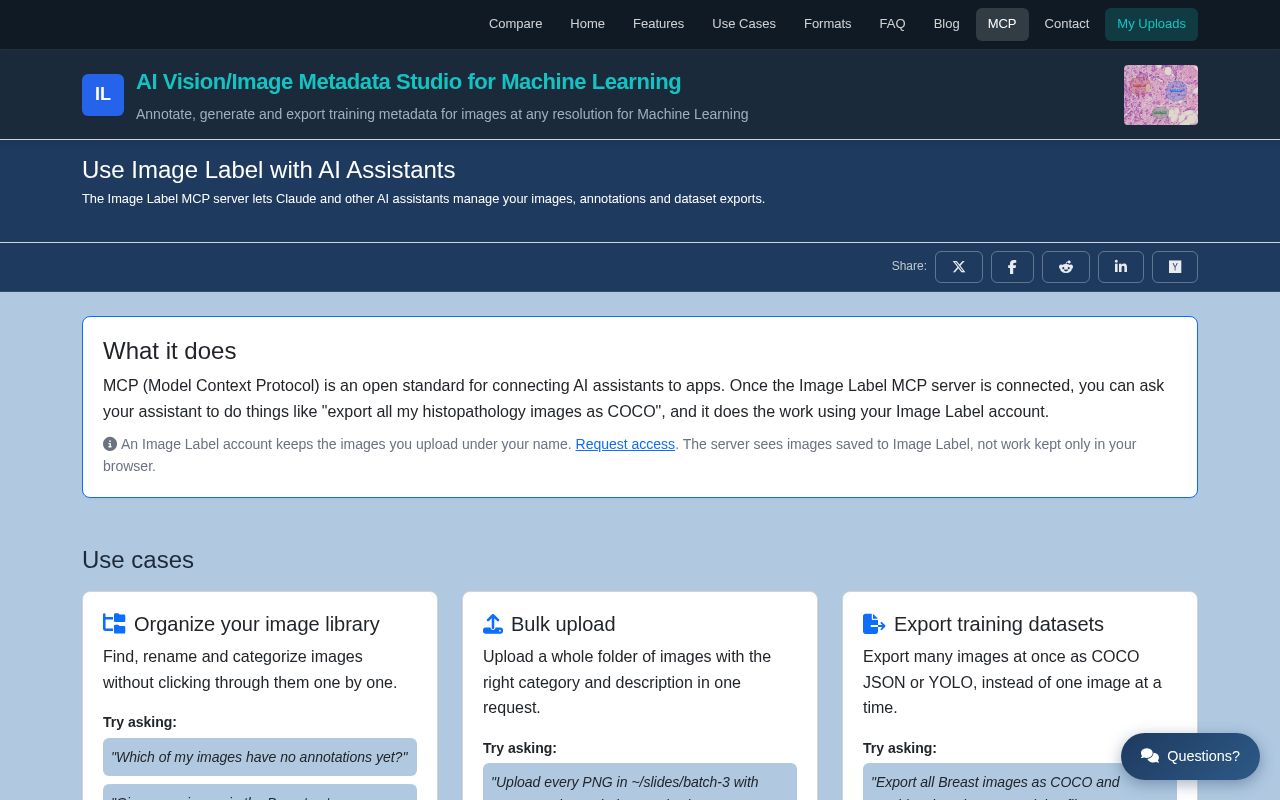Click the "Use Image Label with AI Assistants" heading

(x=268, y=170)
